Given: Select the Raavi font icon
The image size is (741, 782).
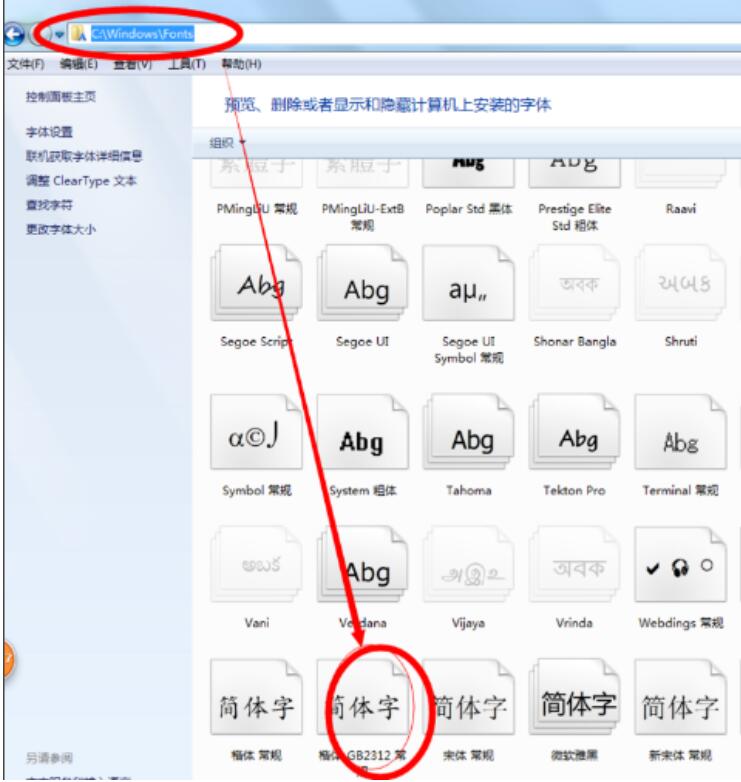Looking at the screenshot, I should coord(680,174).
